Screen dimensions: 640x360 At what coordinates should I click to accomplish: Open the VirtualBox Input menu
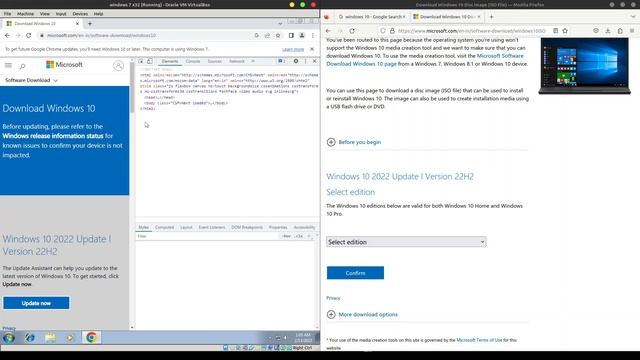61,14
